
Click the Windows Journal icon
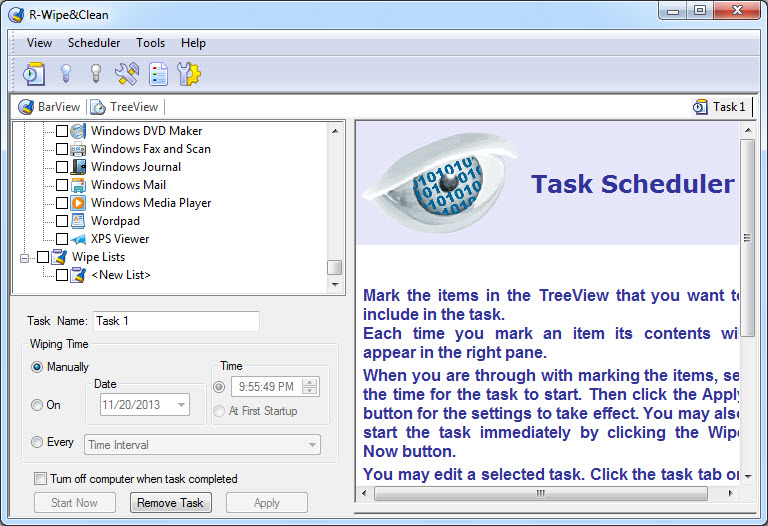click(78, 167)
